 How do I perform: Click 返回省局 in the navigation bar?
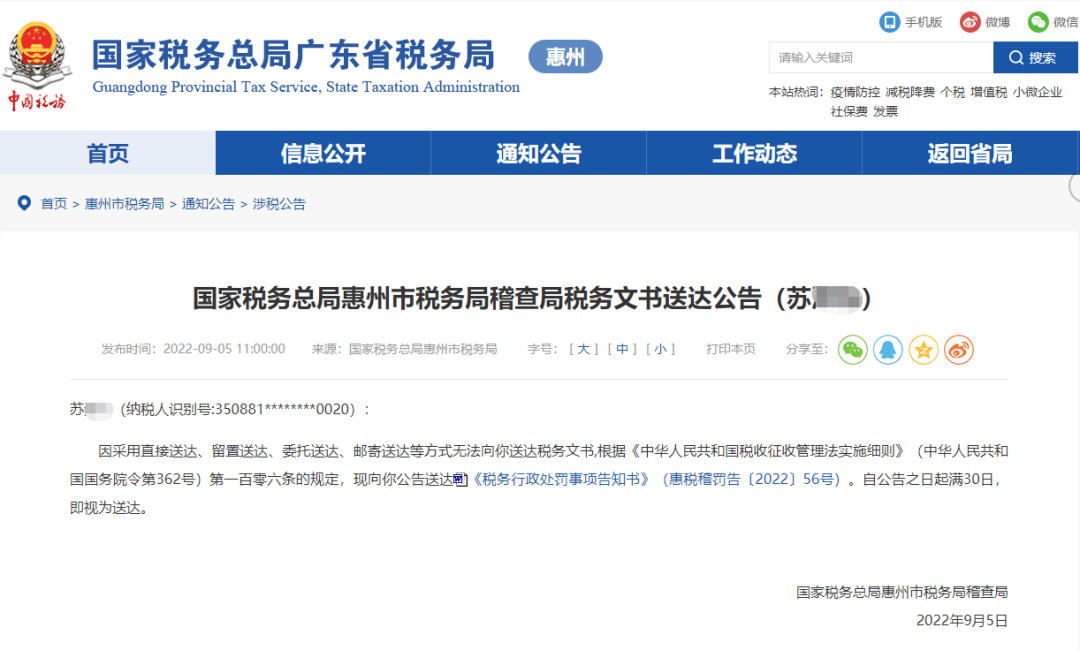pyautogui.click(x=969, y=153)
